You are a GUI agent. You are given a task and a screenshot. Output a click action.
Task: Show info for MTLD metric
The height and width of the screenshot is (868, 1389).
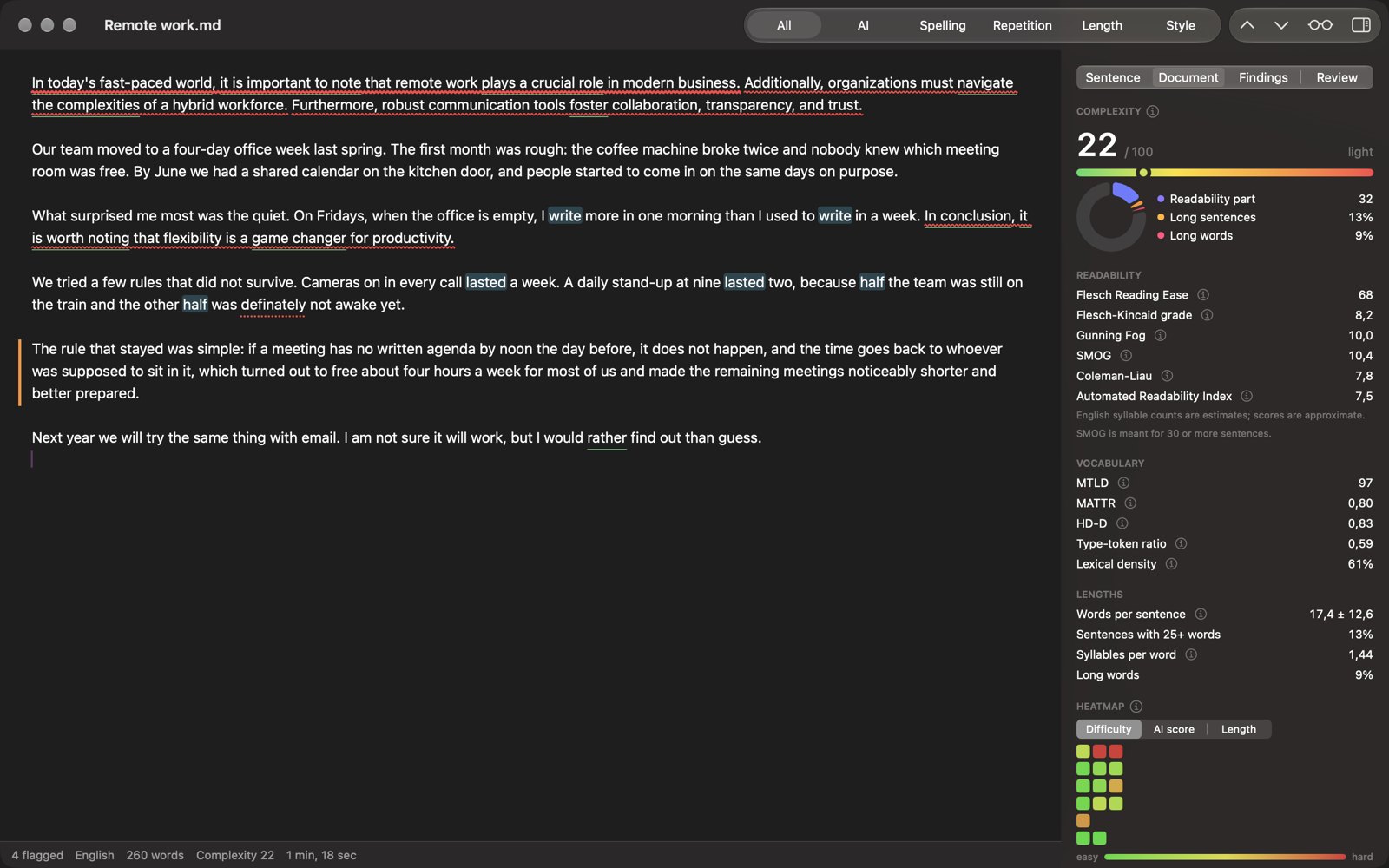[x=1123, y=483]
